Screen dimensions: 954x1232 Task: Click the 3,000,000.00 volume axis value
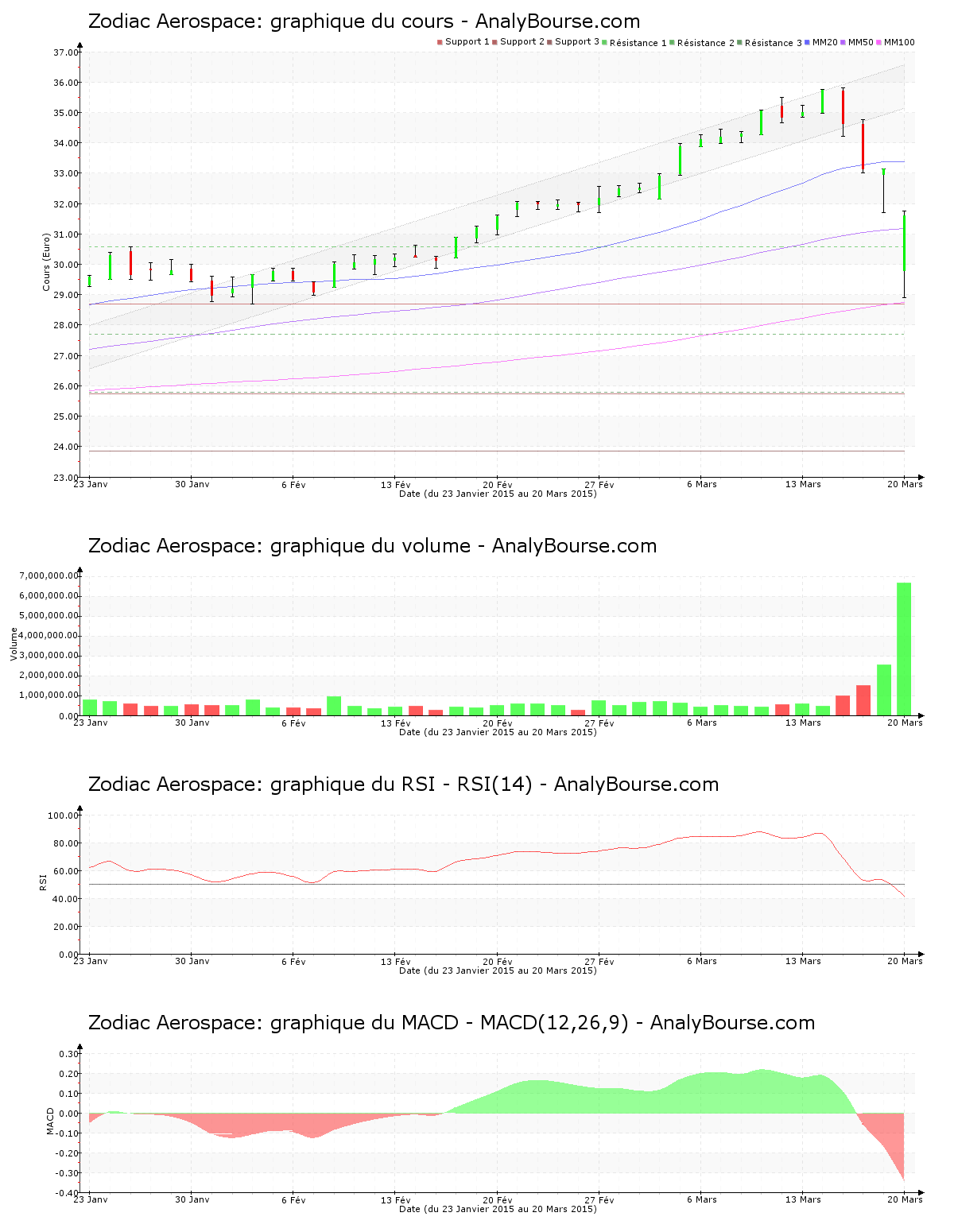(x=49, y=656)
